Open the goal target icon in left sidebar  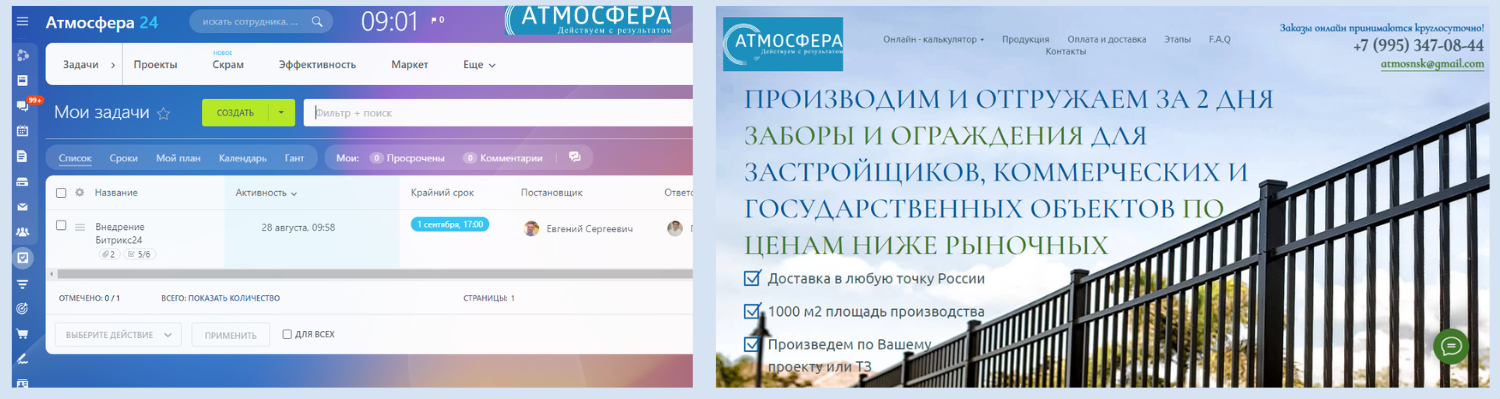22,309
